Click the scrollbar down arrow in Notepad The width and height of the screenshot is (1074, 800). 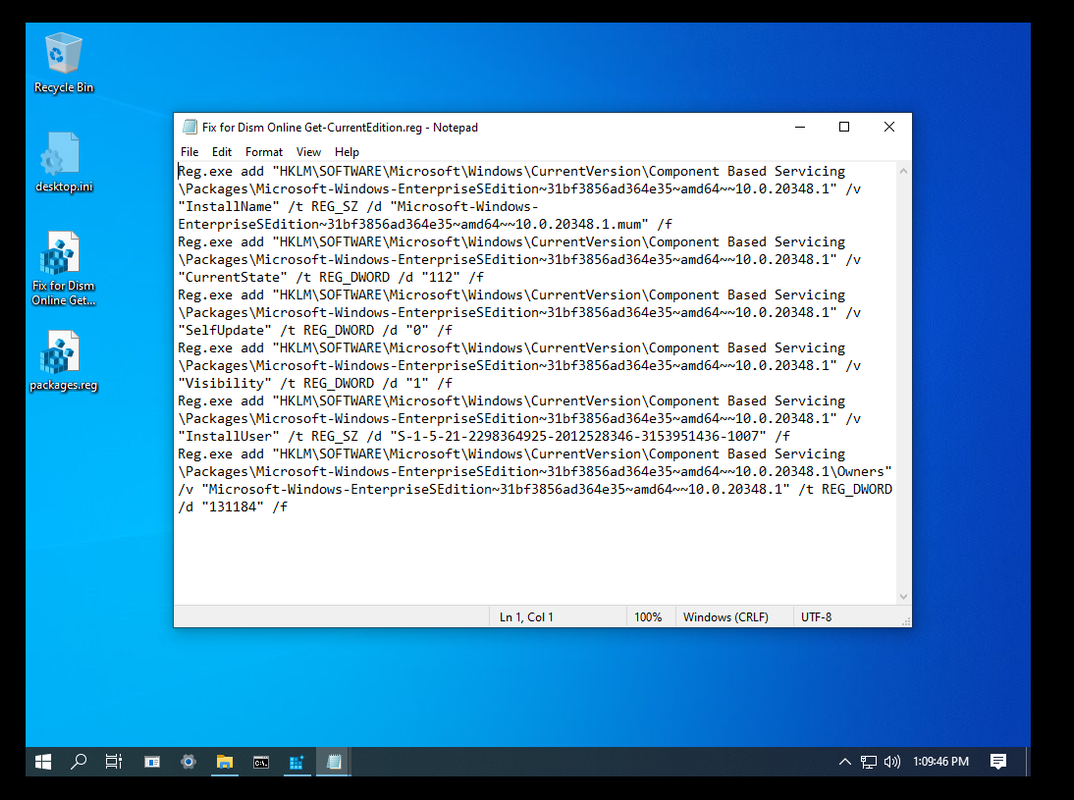[903, 597]
